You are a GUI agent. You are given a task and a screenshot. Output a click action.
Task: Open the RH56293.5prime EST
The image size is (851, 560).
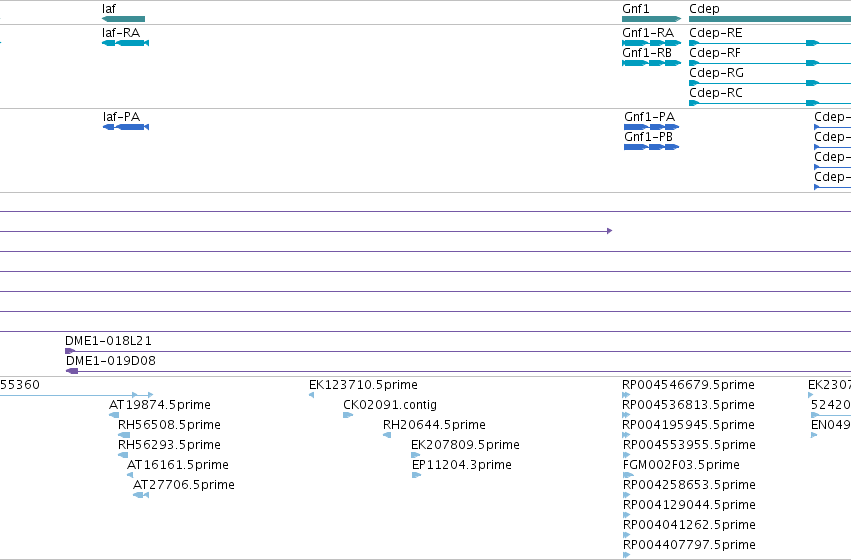pos(123,455)
